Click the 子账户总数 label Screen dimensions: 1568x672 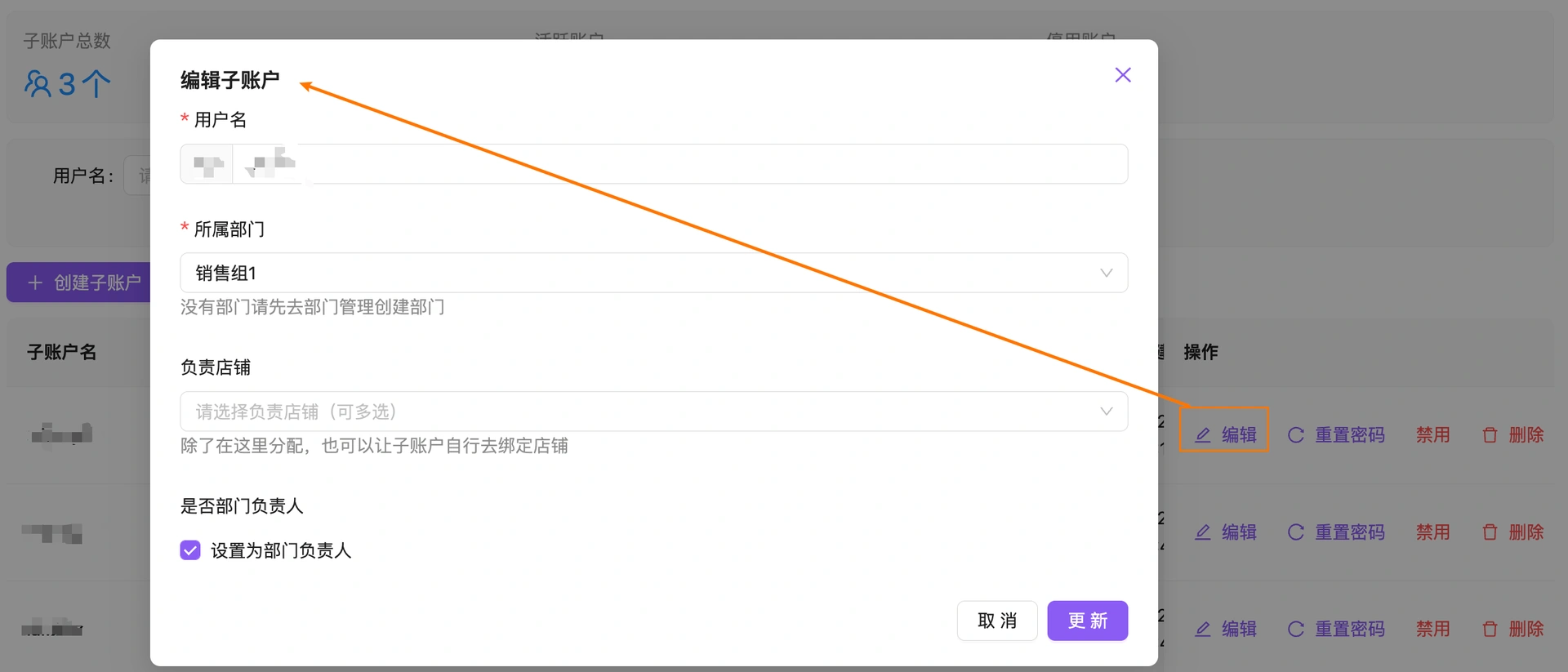click(67, 41)
